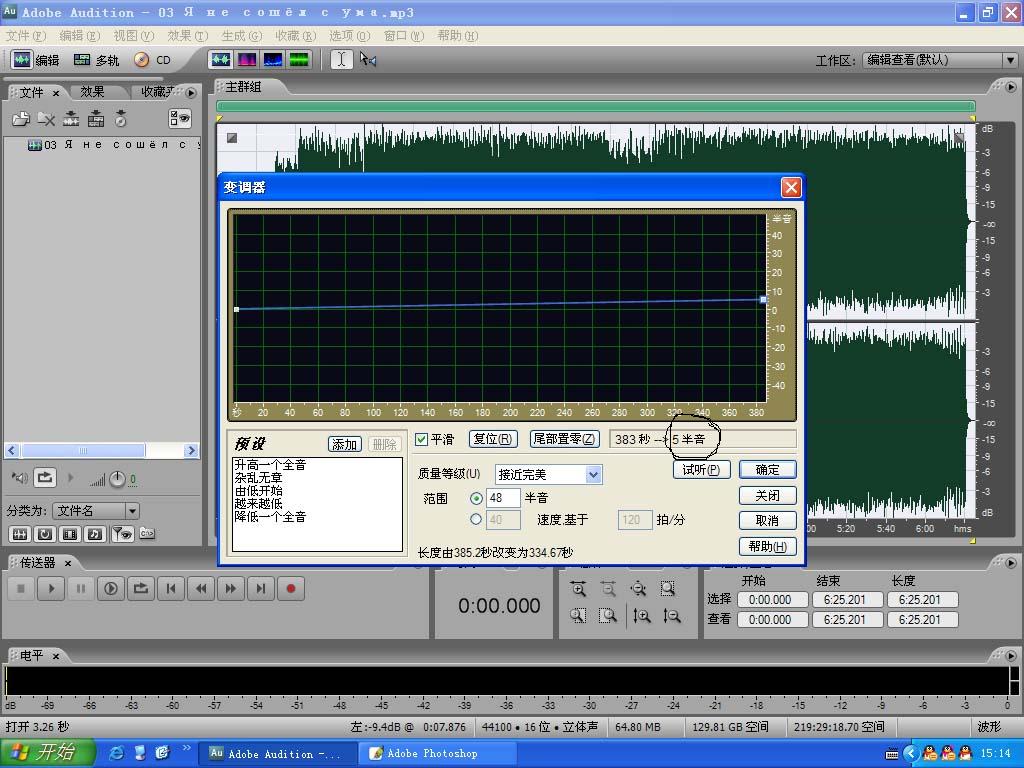Open the 效果 menu in the menu bar
This screenshot has height=768, width=1024.
[187, 36]
